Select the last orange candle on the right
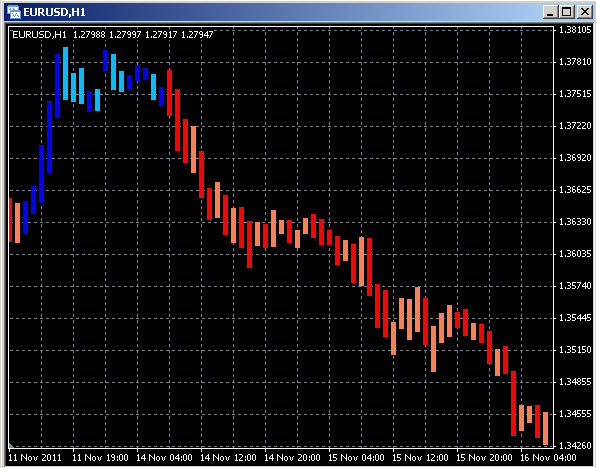 pos(545,428)
